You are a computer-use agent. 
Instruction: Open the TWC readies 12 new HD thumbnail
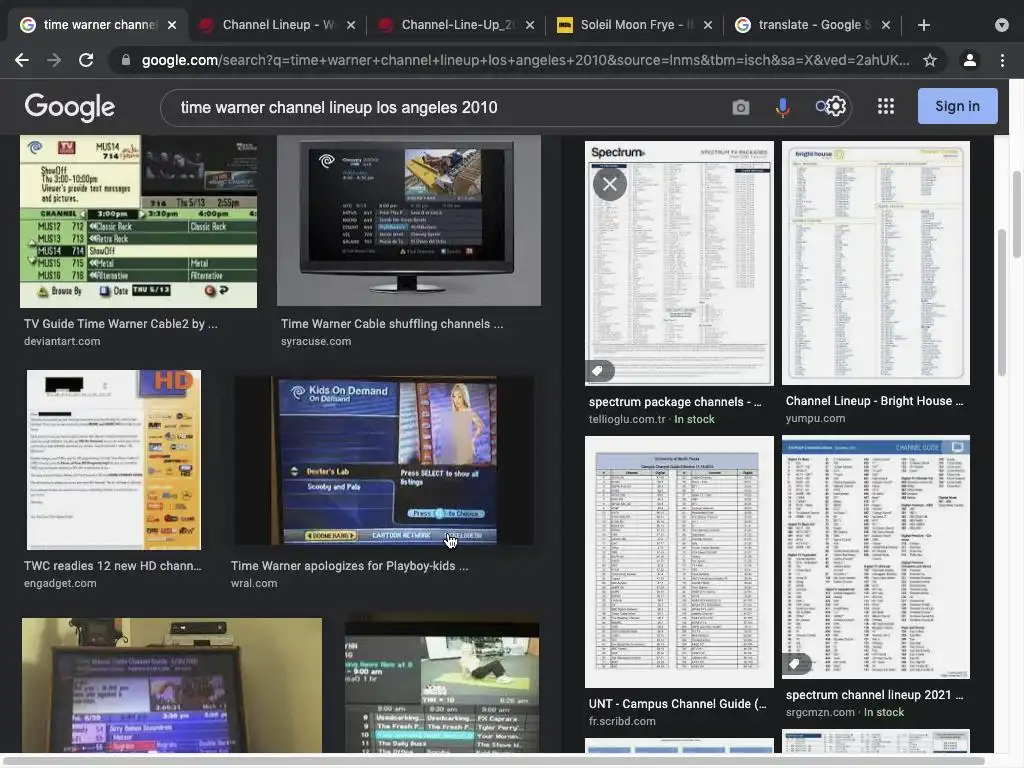pyautogui.click(x=114, y=460)
